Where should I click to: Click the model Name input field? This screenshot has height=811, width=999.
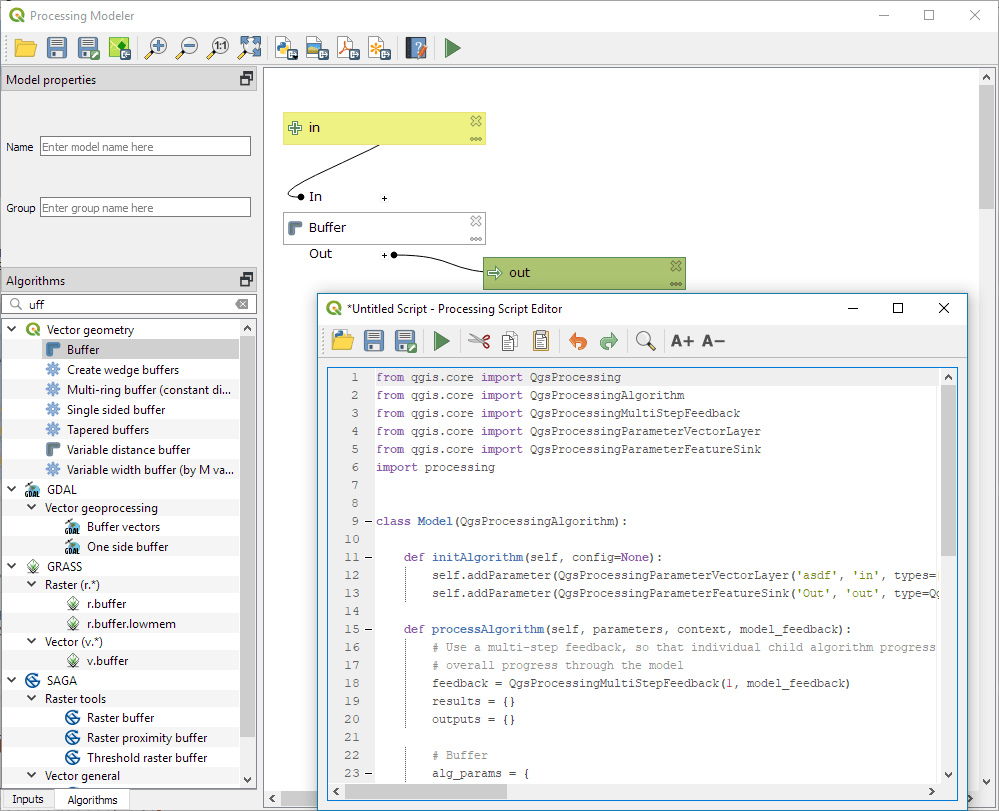tap(145, 147)
